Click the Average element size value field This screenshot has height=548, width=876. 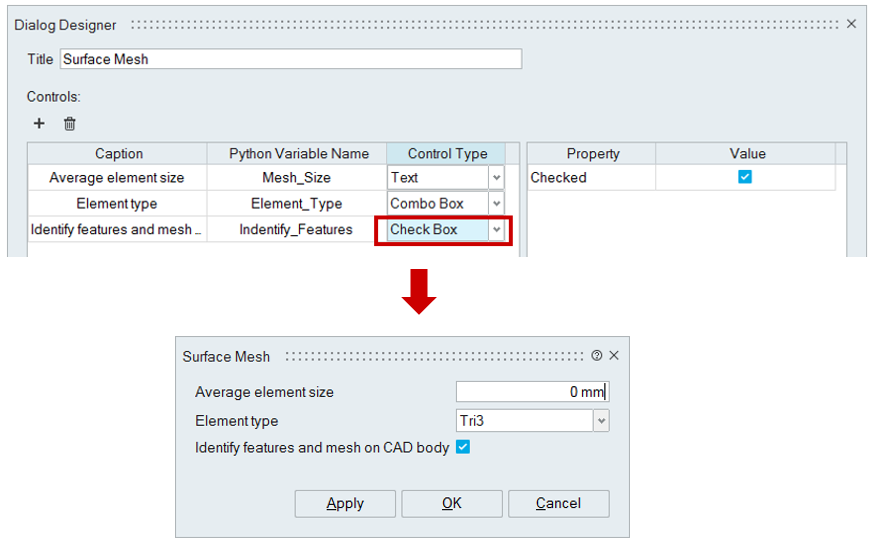coord(531,392)
